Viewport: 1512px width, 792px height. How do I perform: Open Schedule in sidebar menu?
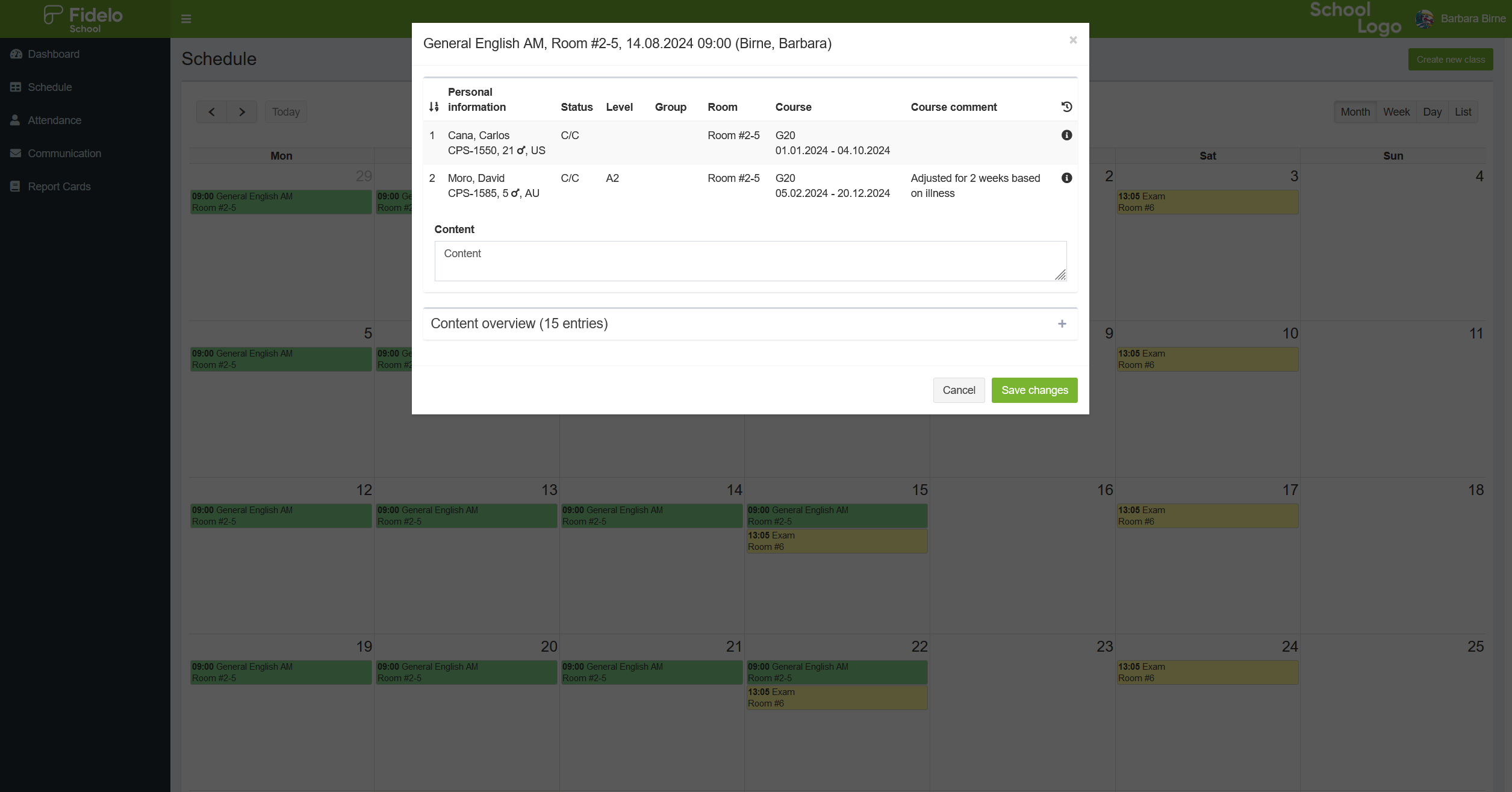coord(49,87)
